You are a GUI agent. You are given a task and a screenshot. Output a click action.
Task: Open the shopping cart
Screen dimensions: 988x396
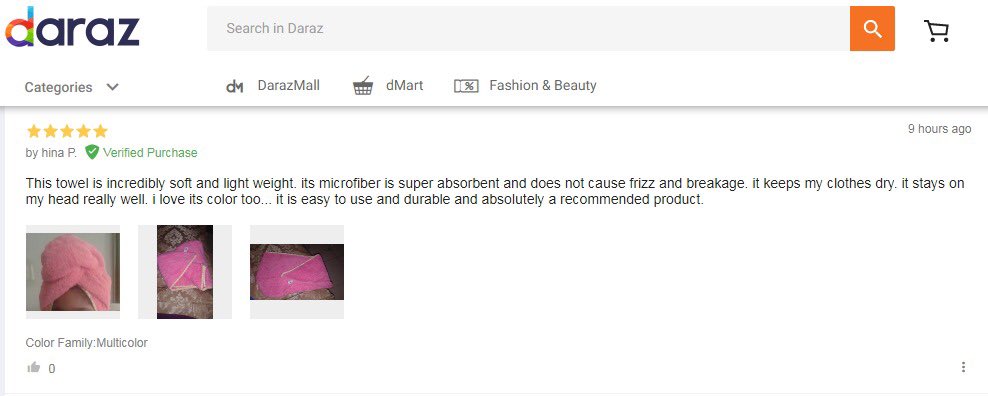[936, 30]
